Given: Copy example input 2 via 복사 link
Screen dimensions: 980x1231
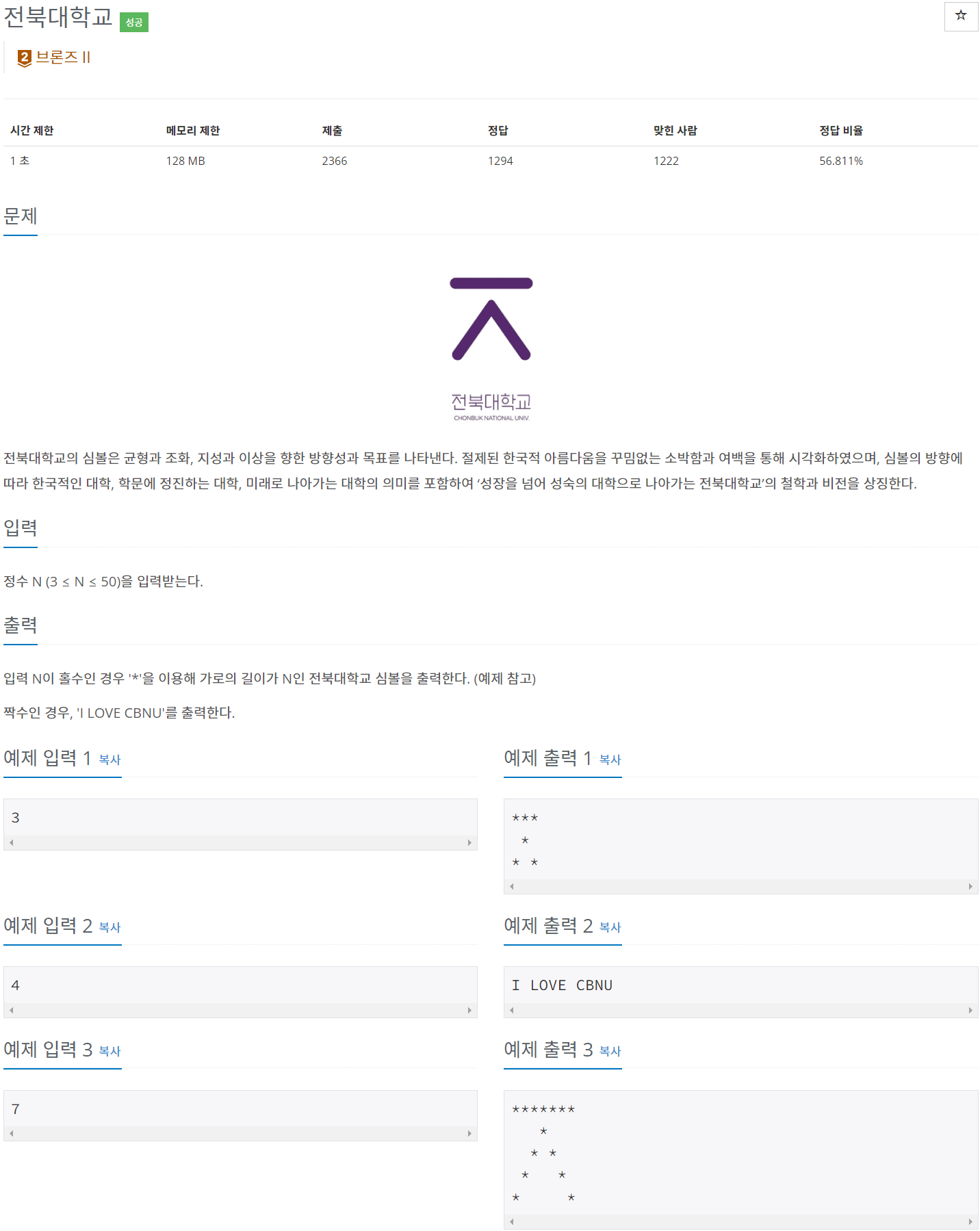Looking at the screenshot, I should click(109, 927).
